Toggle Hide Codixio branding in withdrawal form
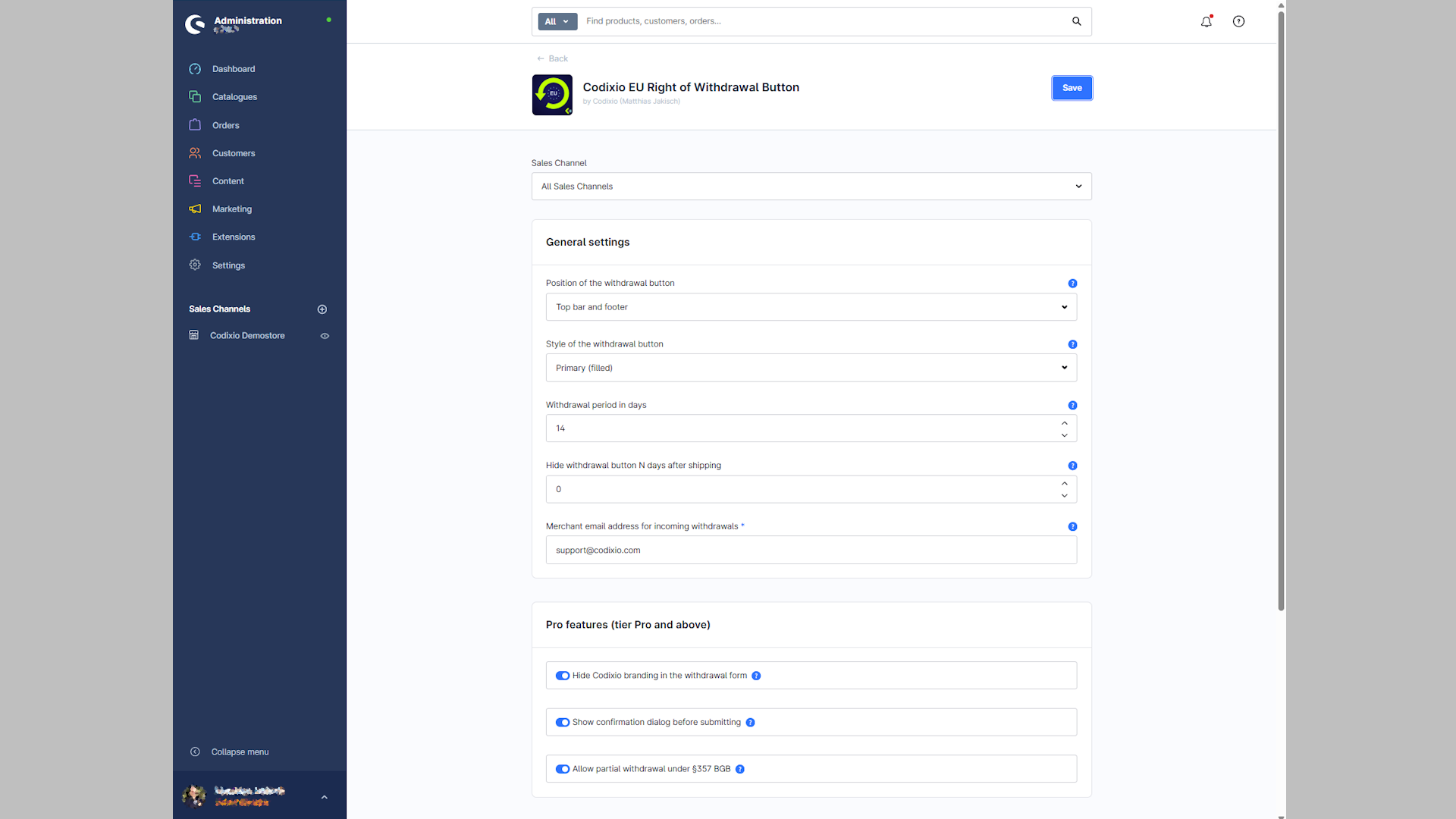The width and height of the screenshot is (1456, 819). pos(563,676)
